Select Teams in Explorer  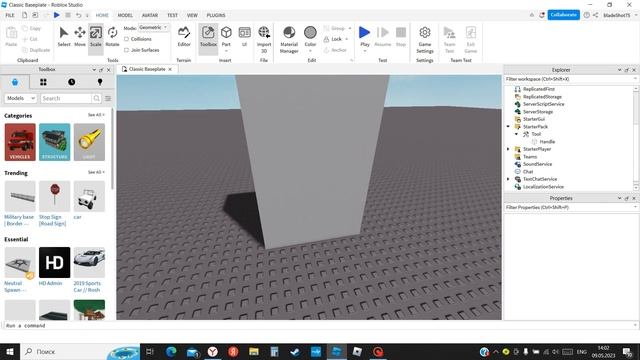(x=530, y=157)
